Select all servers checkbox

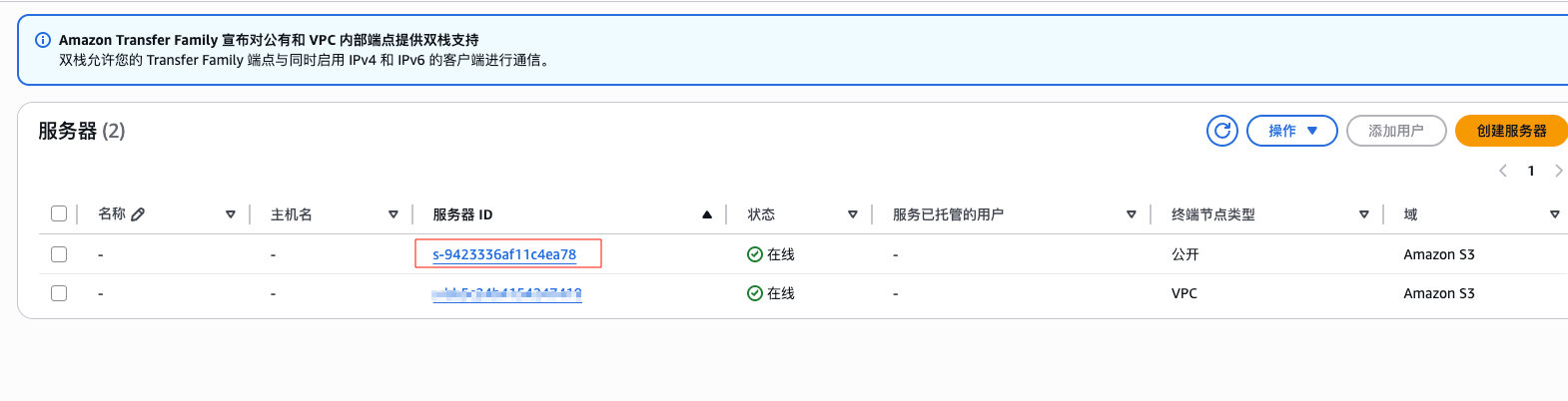[59, 213]
